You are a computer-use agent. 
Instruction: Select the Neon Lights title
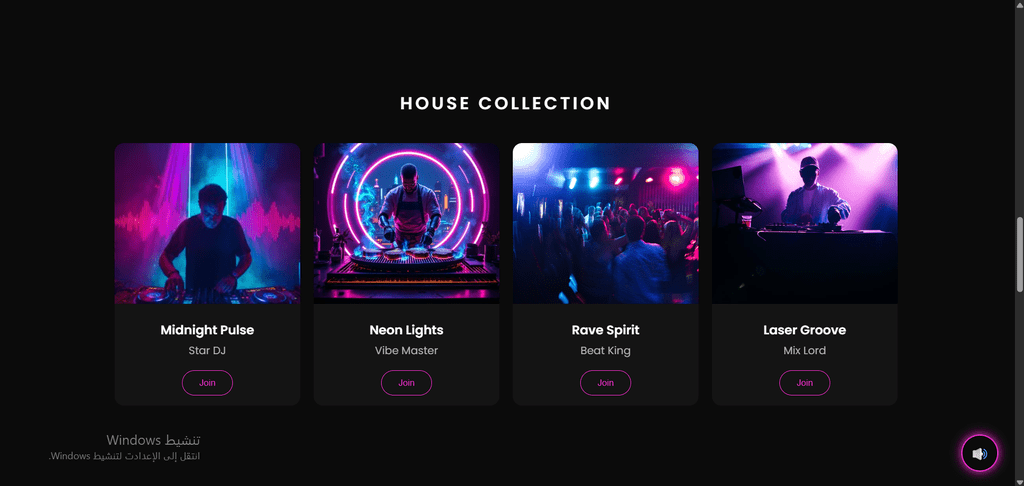[406, 330]
